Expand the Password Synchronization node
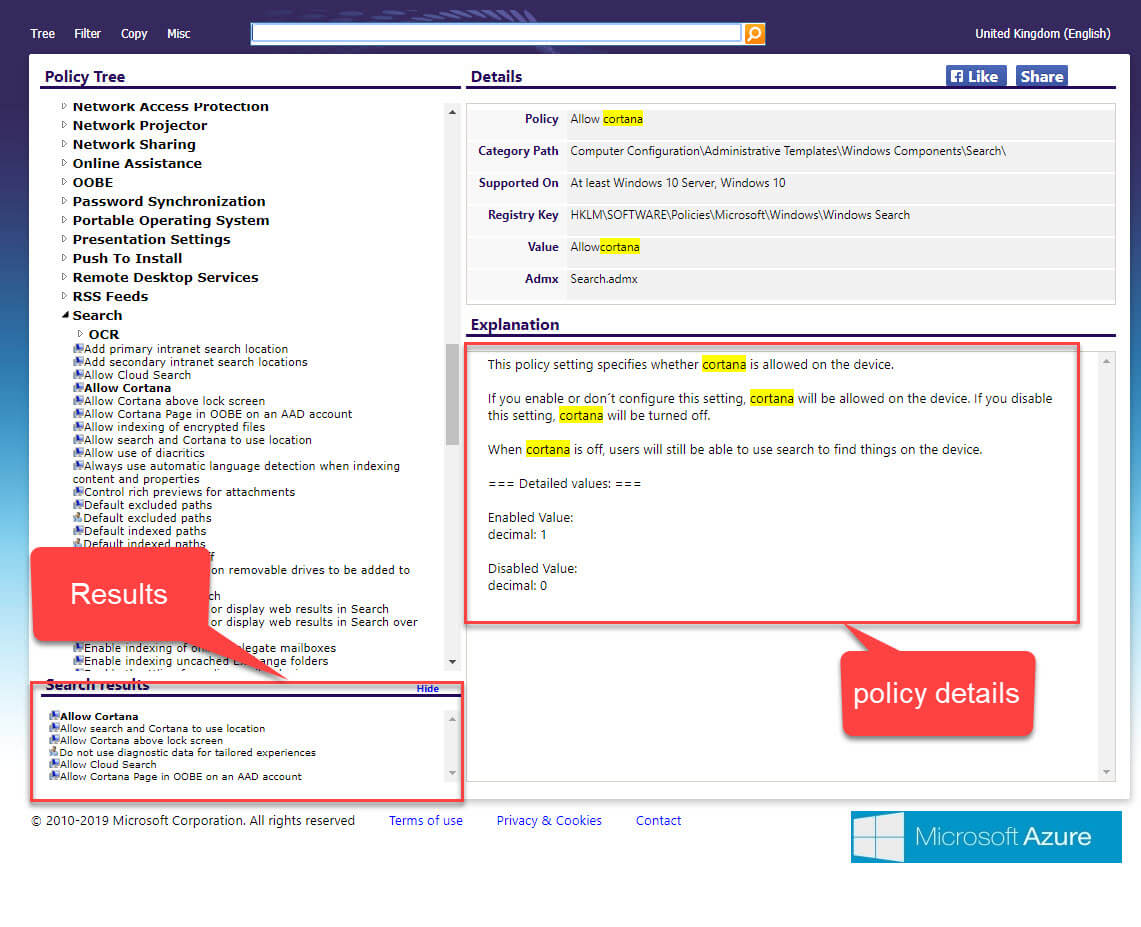The width and height of the screenshot is (1141, 927). (64, 201)
